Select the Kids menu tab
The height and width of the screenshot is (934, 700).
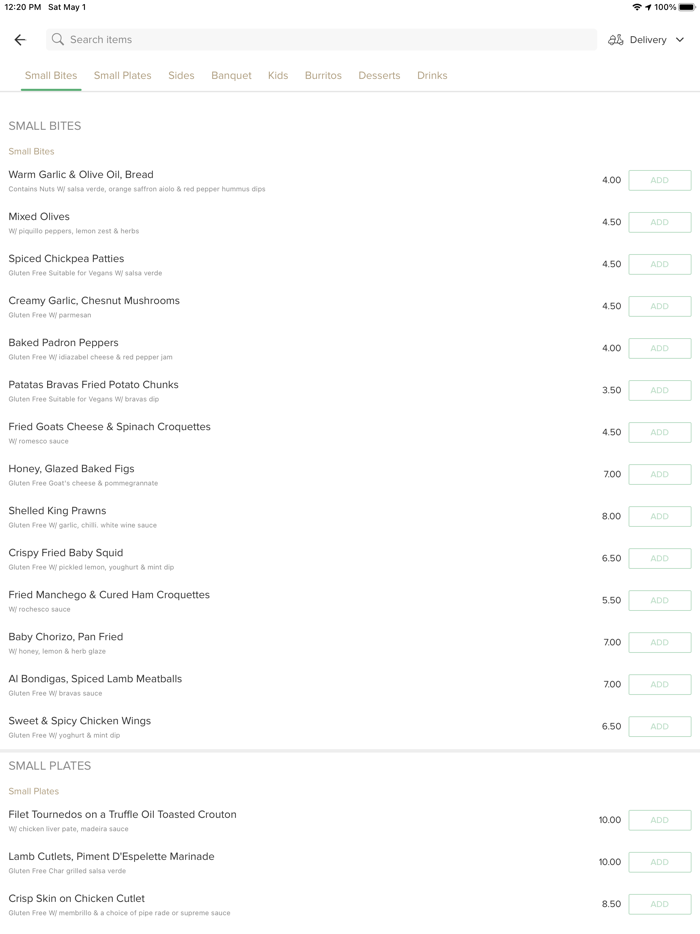pyautogui.click(x=278, y=76)
